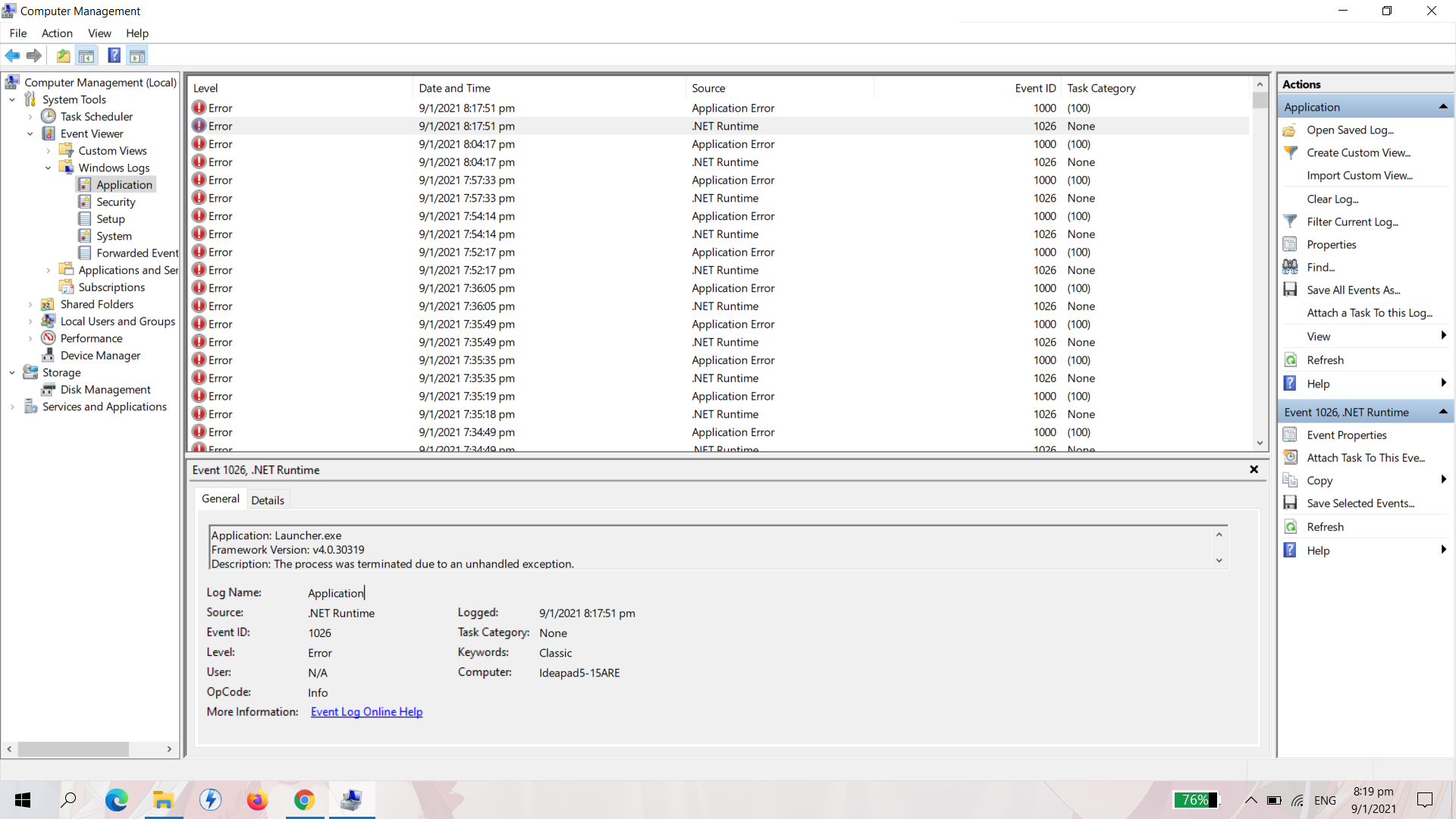Sort events by Date and Time column
Screen dimensions: 1456x819
click(x=549, y=89)
